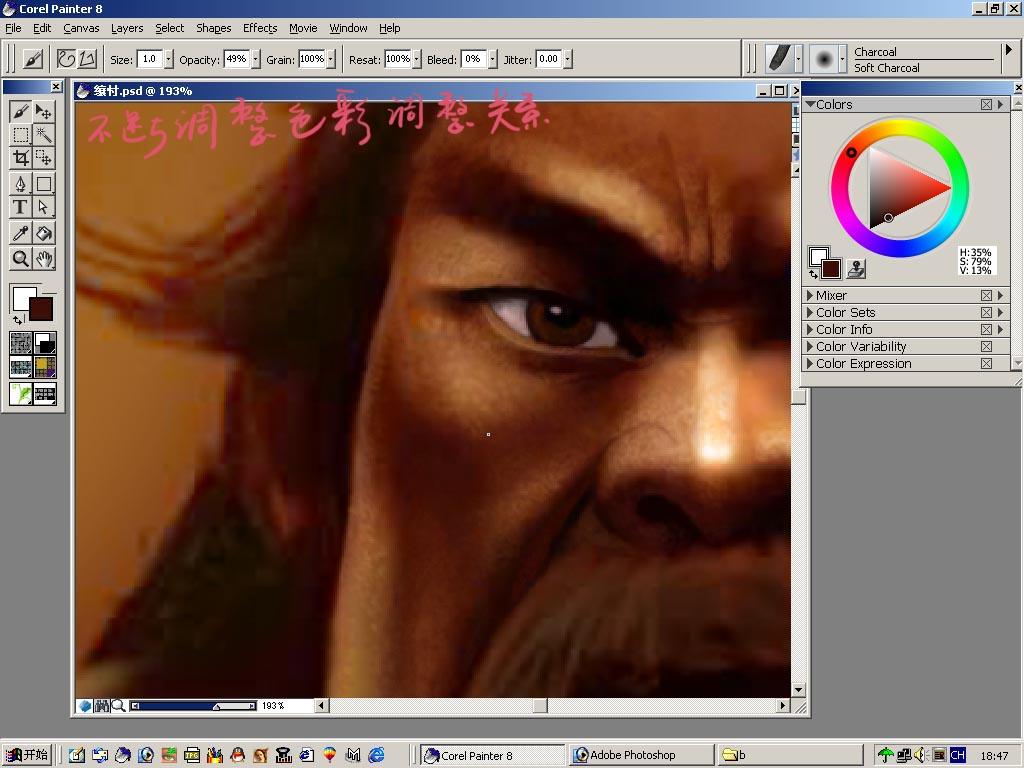This screenshot has width=1024, height=768.
Task: Click the zoom scale slider below canvas
Action: (193, 706)
